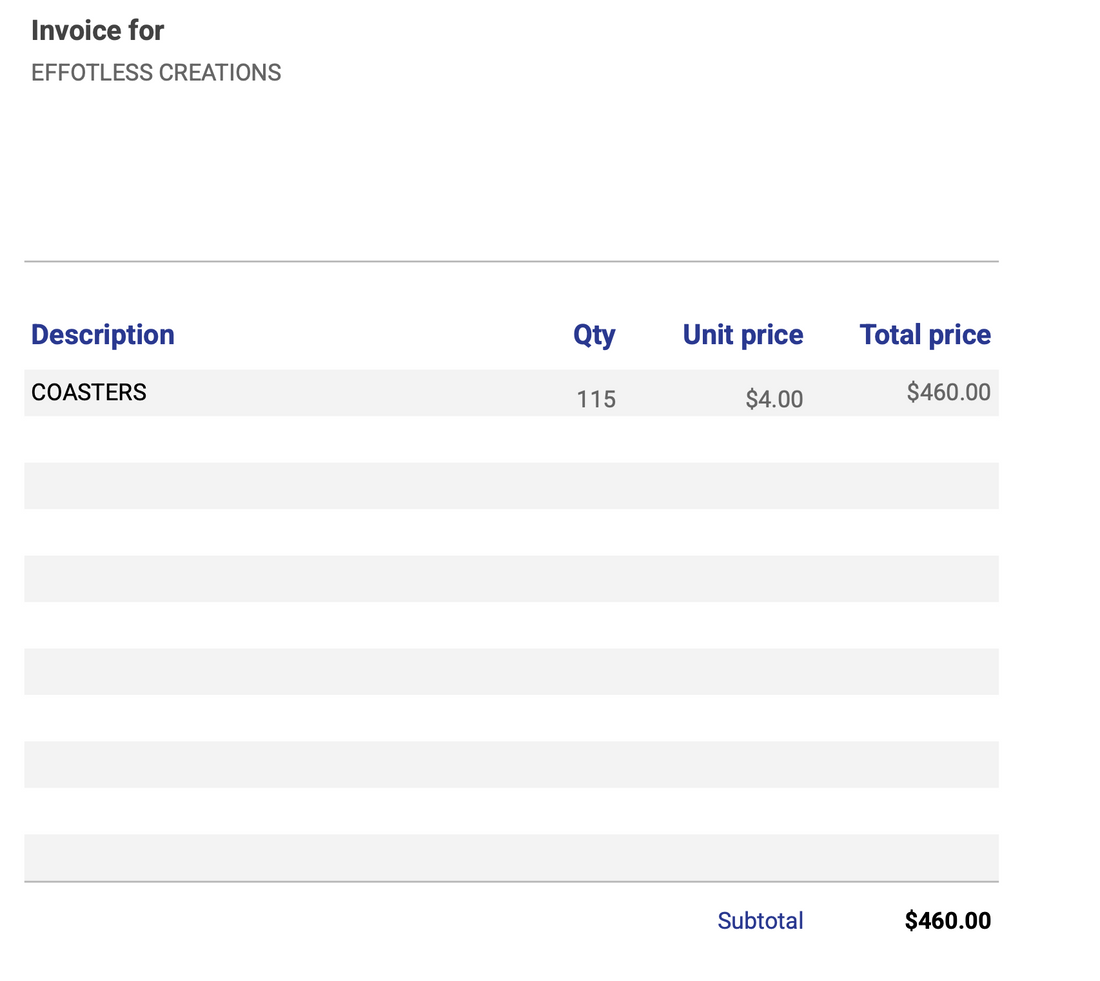
Task: Select the quantity cell showing 115
Action: (596, 400)
